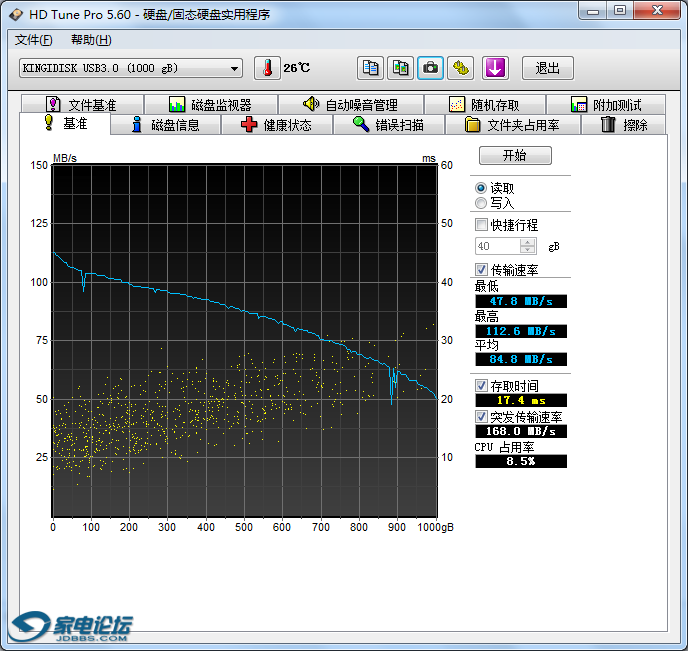688x651 pixels.
Task: Increase short stroke size with up stepper
Action: point(528,242)
